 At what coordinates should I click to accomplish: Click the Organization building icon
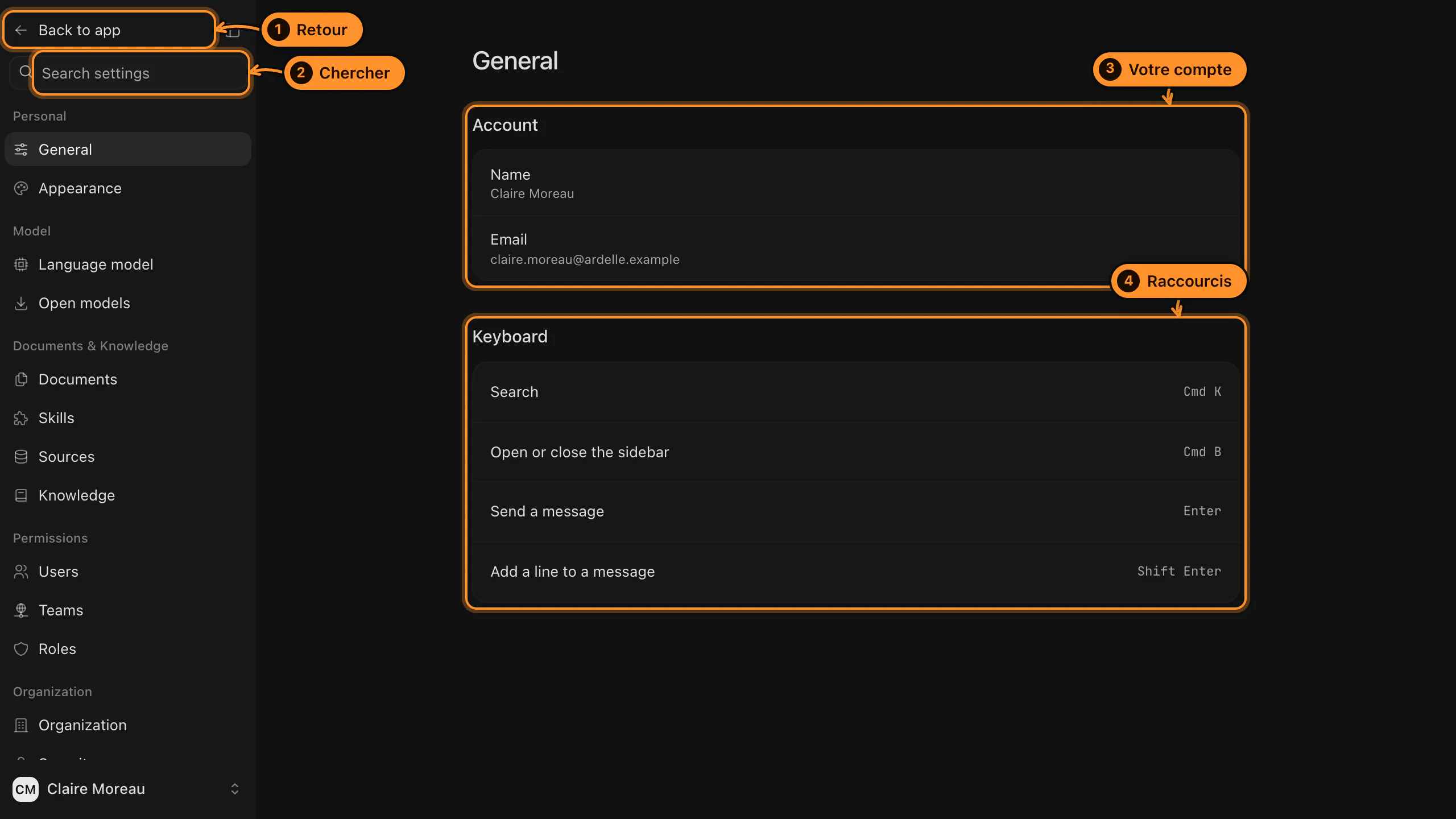point(21,725)
